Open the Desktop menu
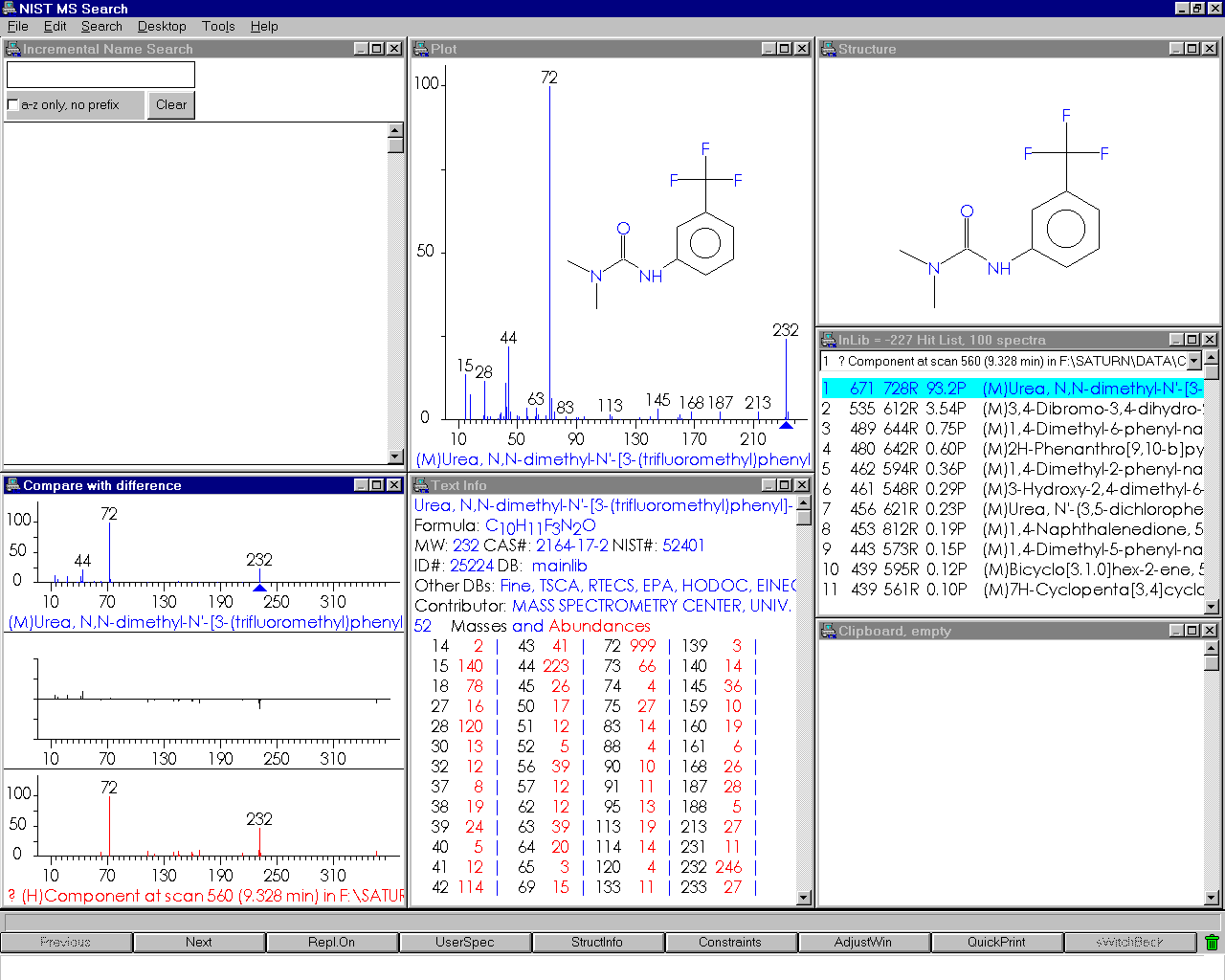The width and height of the screenshot is (1225, 980). tap(162, 27)
